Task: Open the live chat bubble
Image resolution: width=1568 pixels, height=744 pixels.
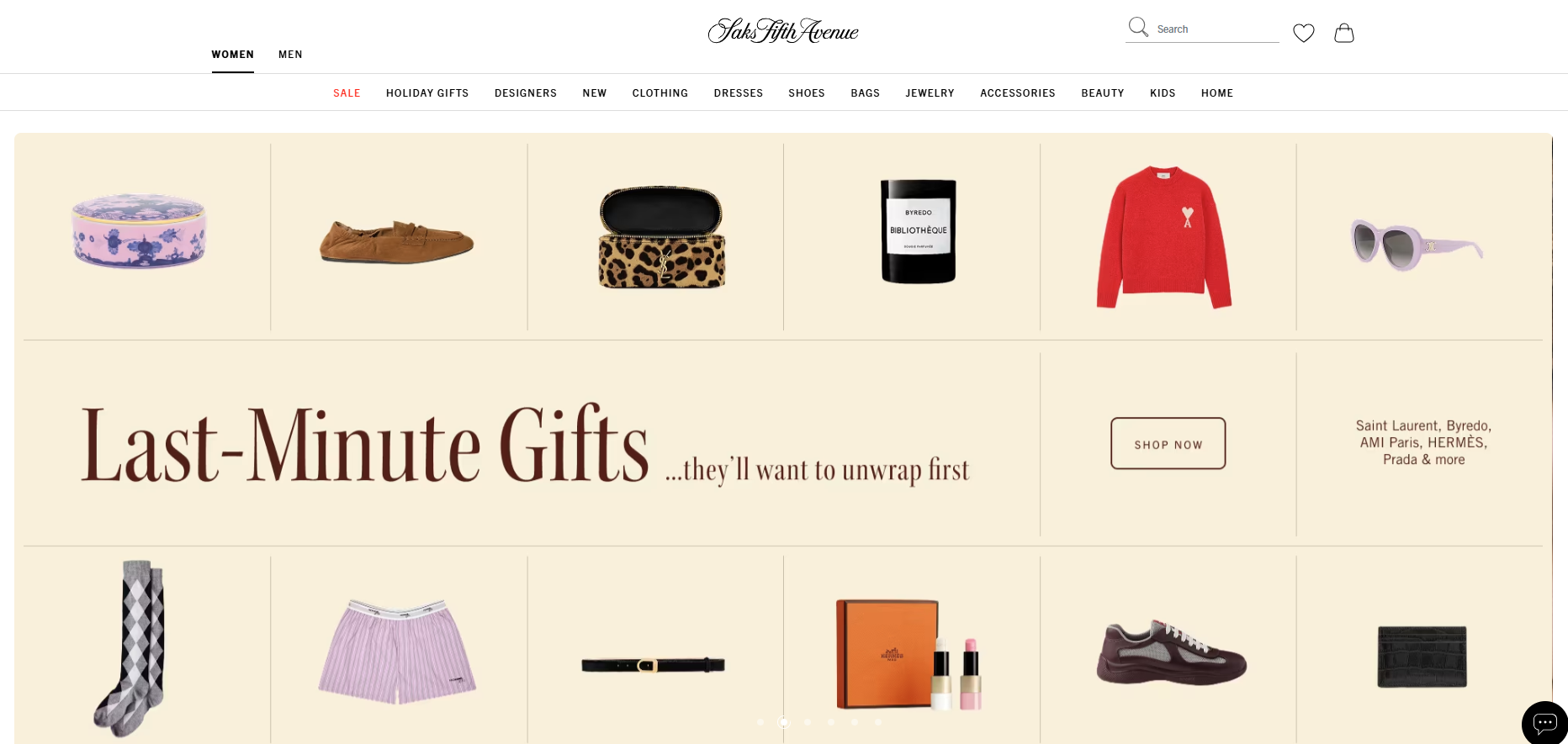Action: click(x=1545, y=723)
